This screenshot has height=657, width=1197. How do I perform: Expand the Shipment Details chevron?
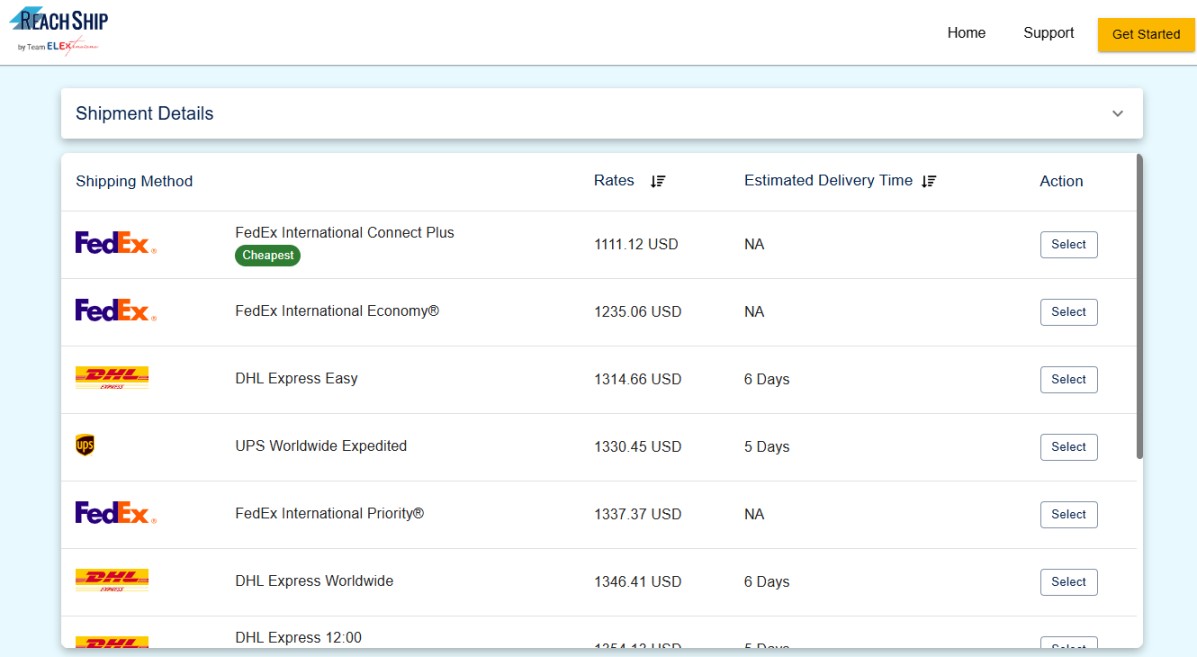1118,114
